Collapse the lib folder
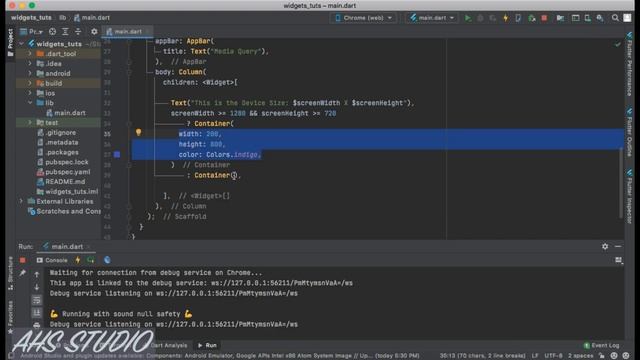 30,103
